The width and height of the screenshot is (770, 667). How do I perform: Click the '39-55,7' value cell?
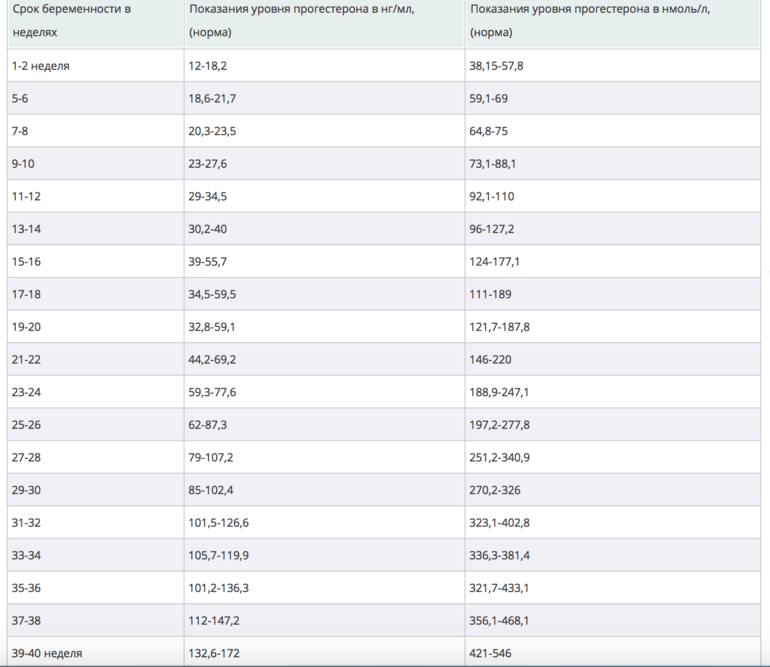[x=211, y=262]
